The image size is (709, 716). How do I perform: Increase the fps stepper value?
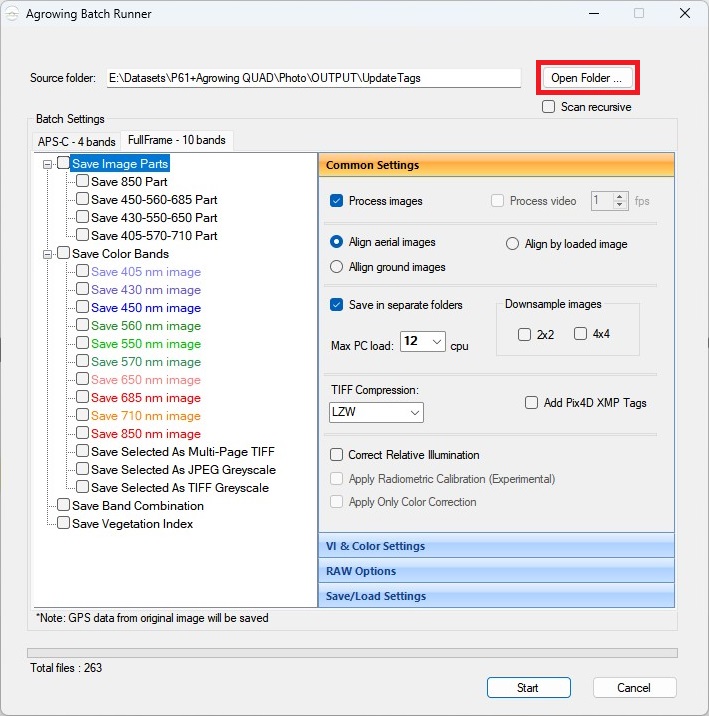[x=620, y=197]
